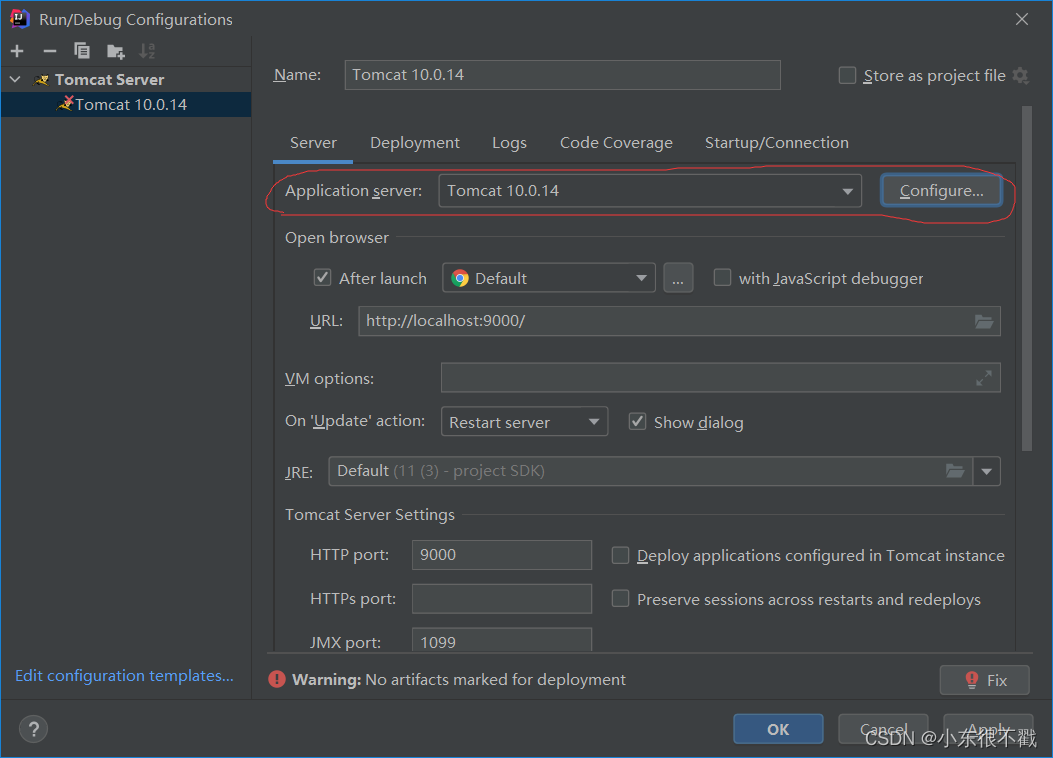Click the folder icon in JRE field

click(x=955, y=471)
